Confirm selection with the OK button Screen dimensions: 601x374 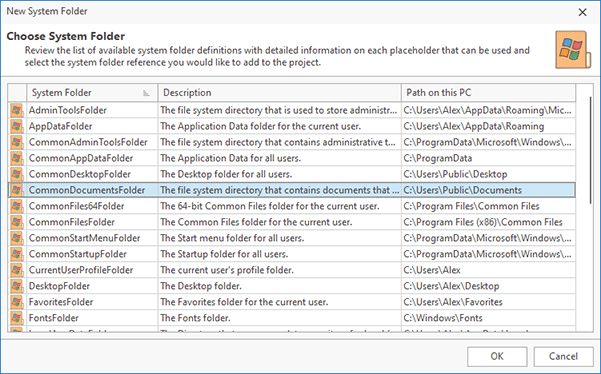pos(497,356)
